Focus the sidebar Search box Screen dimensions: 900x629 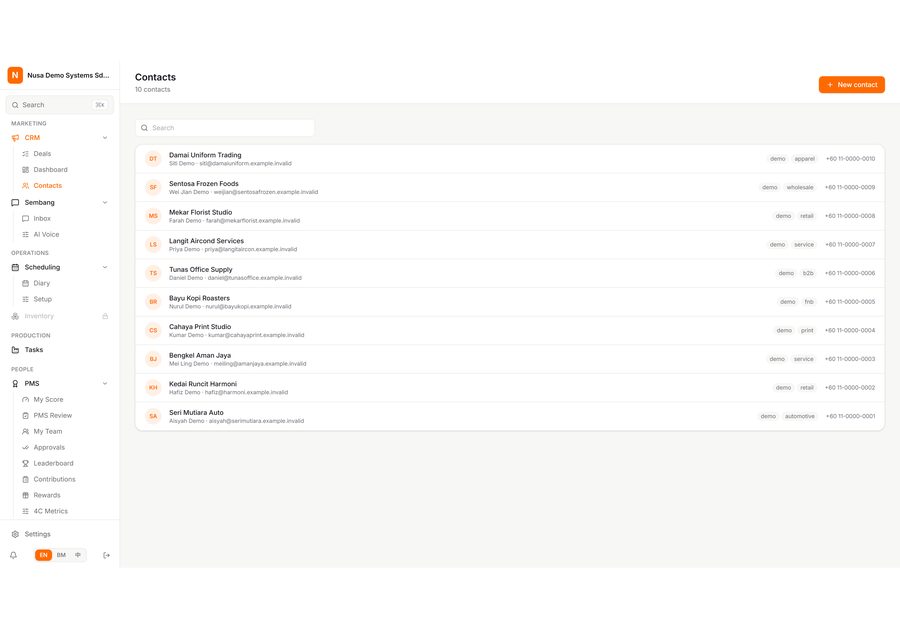pyautogui.click(x=60, y=105)
